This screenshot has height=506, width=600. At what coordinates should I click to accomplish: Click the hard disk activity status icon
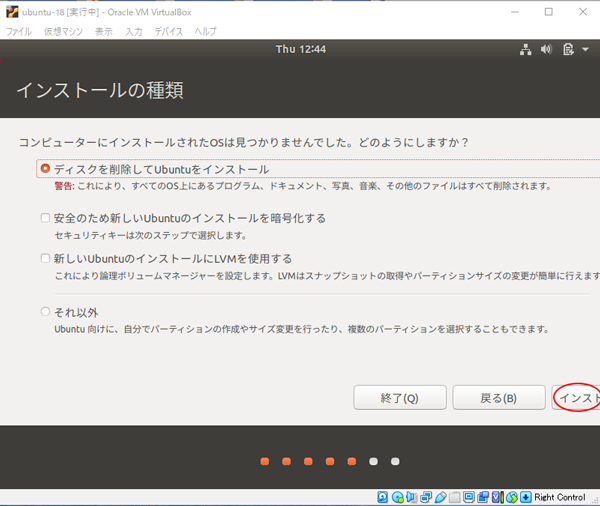pyautogui.click(x=382, y=497)
